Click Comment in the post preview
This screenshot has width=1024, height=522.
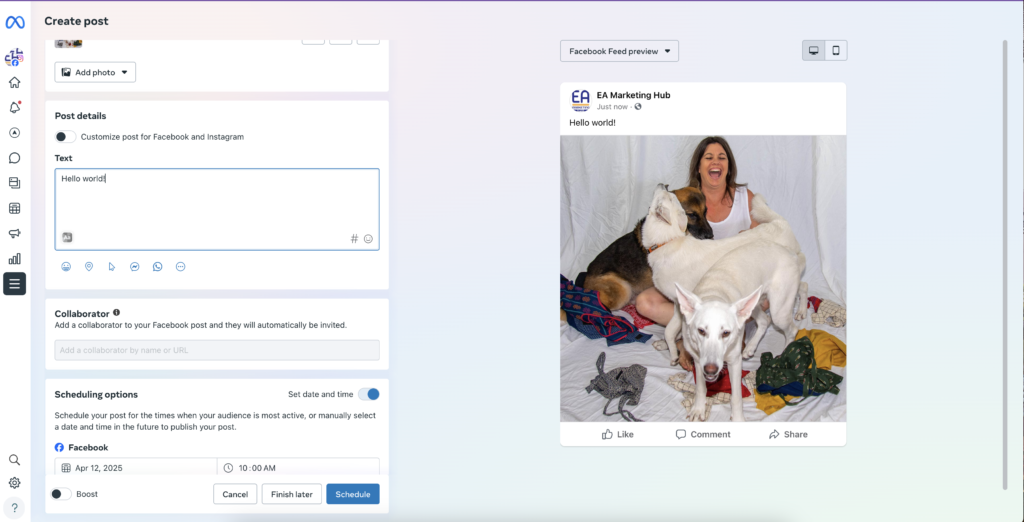[x=703, y=434]
